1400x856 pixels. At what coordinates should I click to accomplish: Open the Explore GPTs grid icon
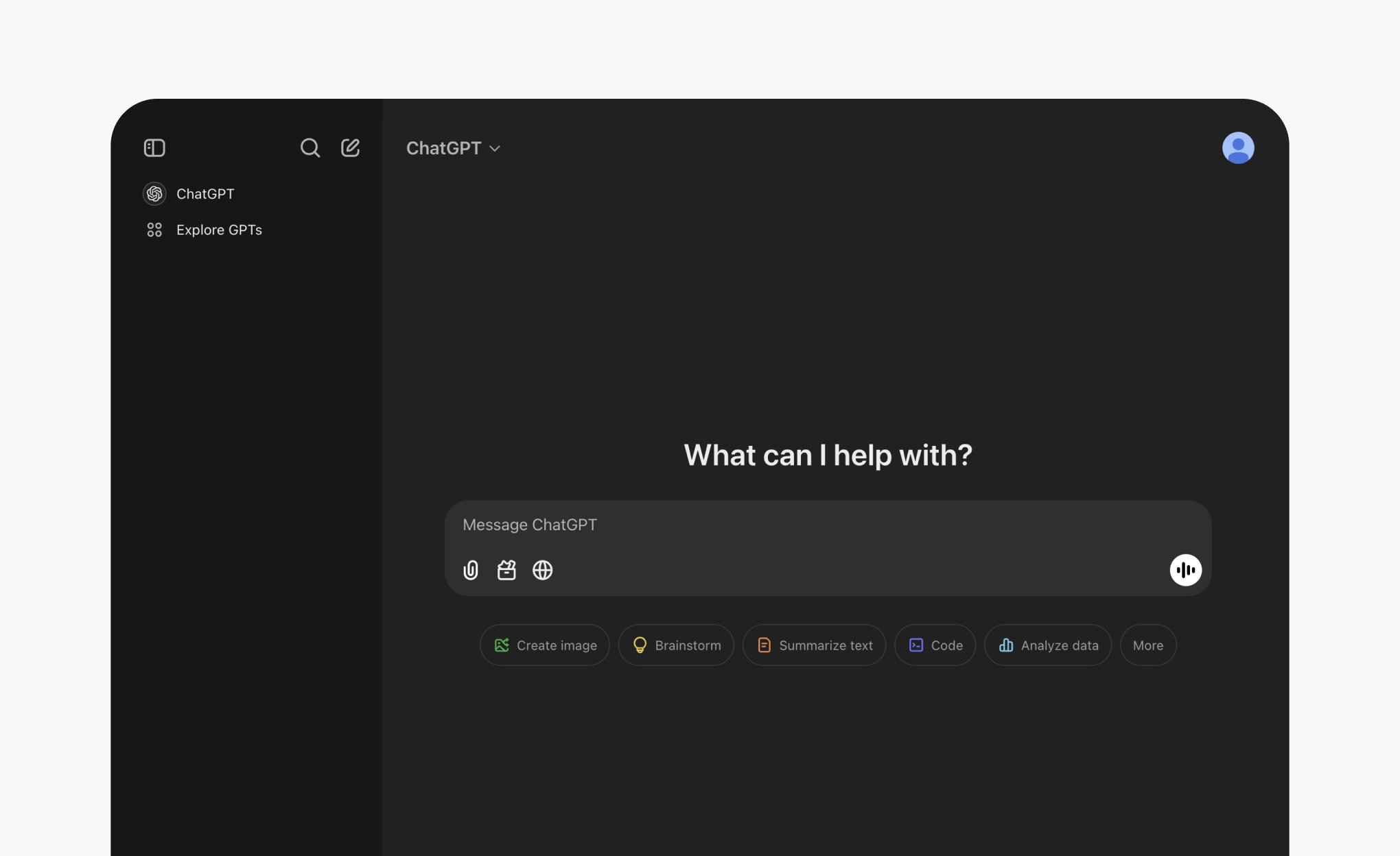(x=154, y=230)
